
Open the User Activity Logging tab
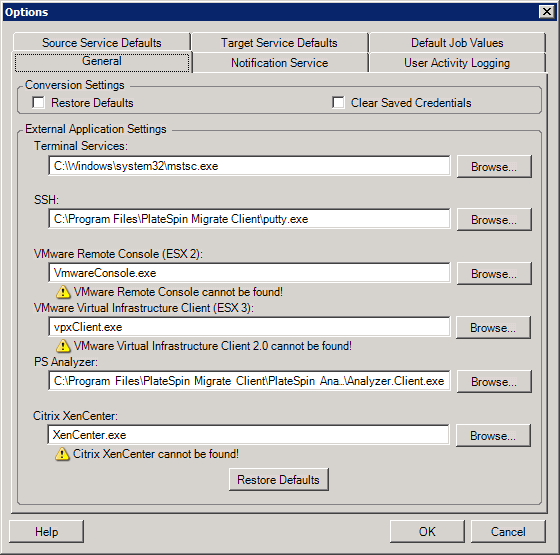click(x=457, y=63)
